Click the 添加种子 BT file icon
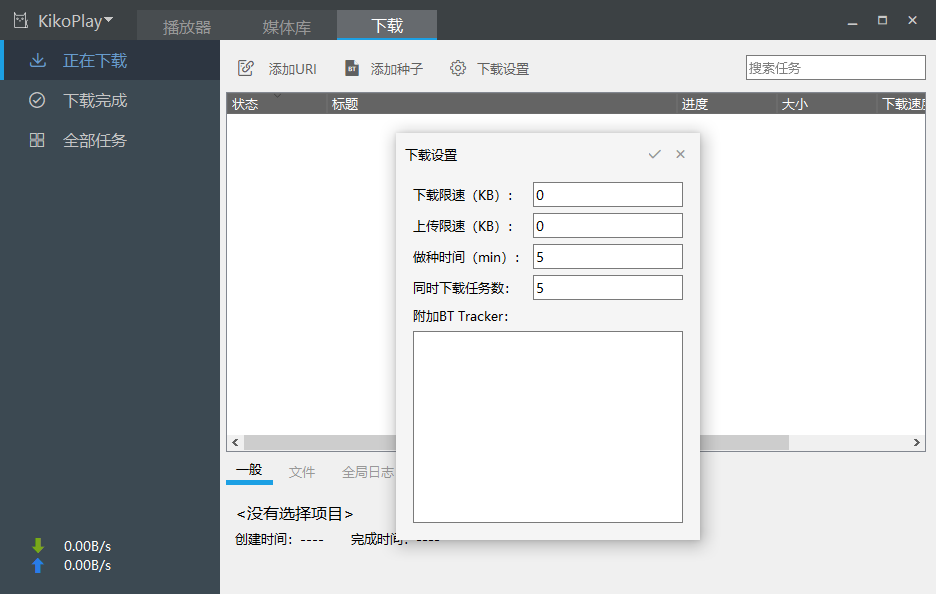 pyautogui.click(x=352, y=68)
